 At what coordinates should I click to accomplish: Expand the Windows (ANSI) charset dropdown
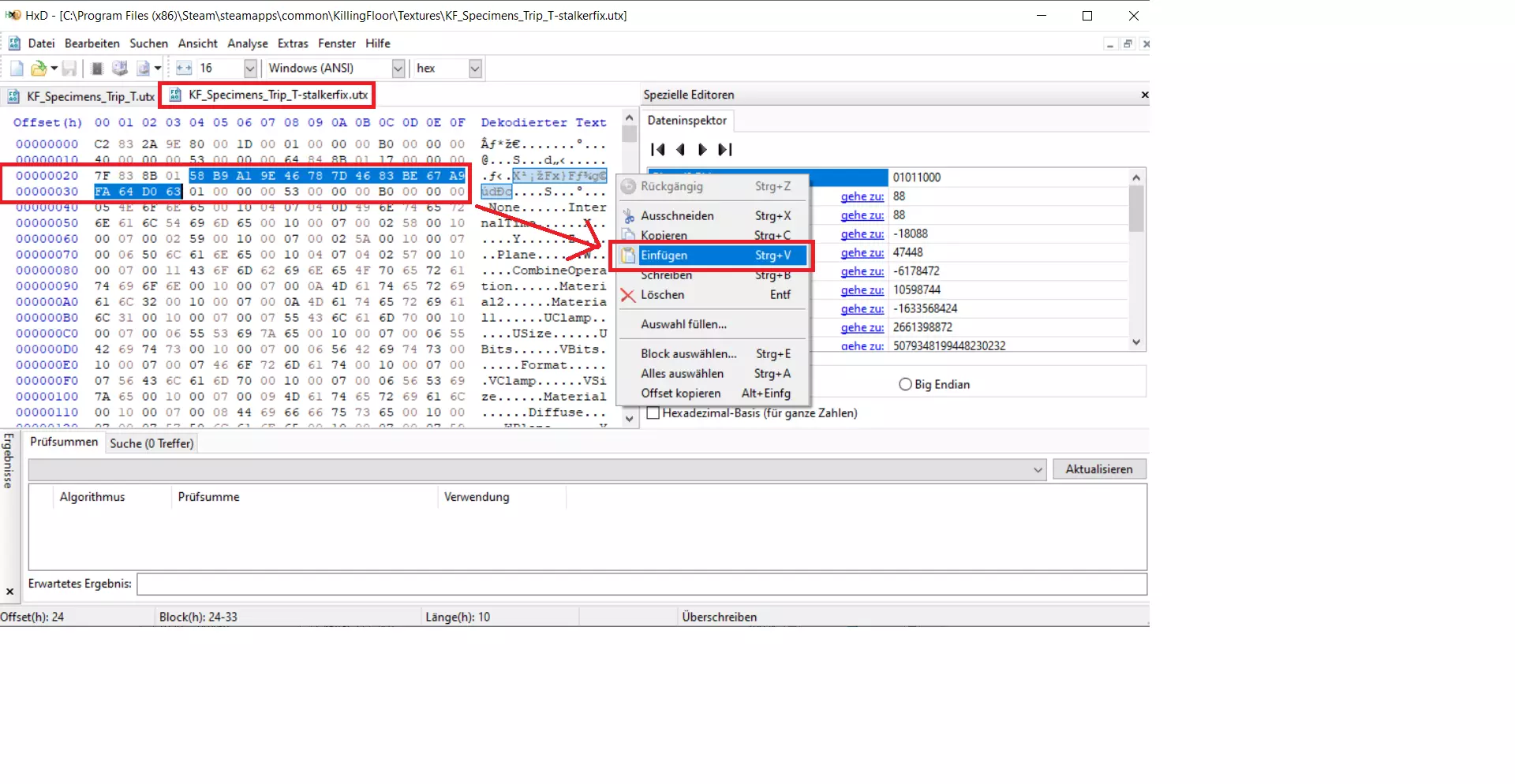398,69
